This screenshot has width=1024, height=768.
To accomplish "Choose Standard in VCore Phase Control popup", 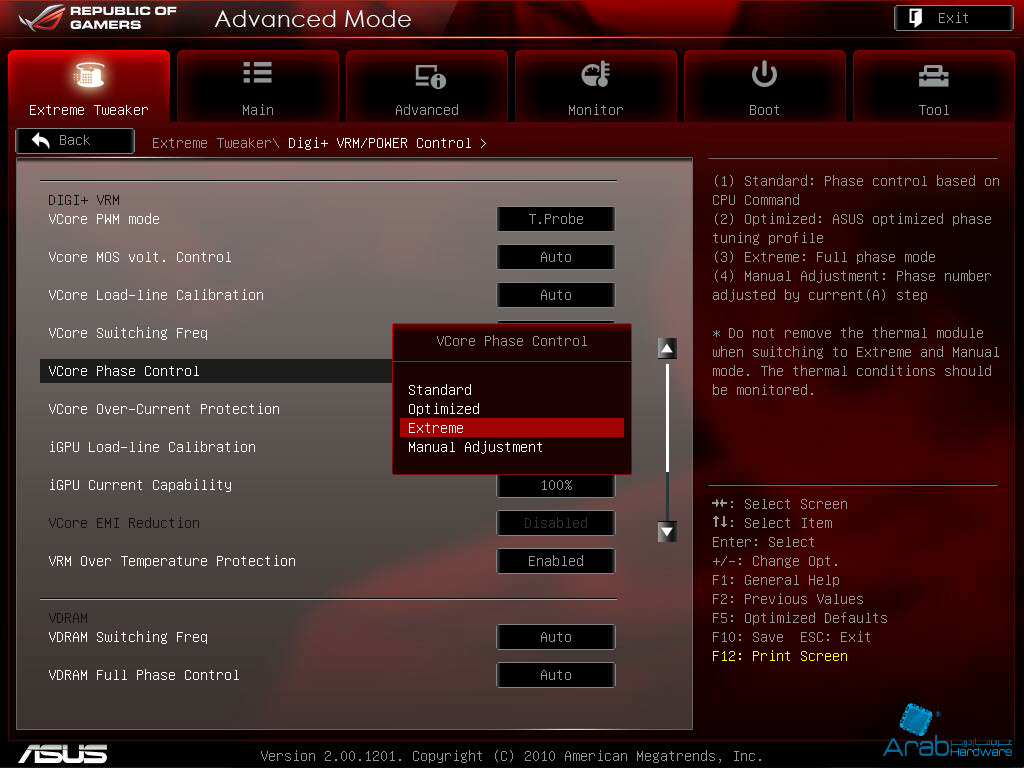I will (x=511, y=390).
